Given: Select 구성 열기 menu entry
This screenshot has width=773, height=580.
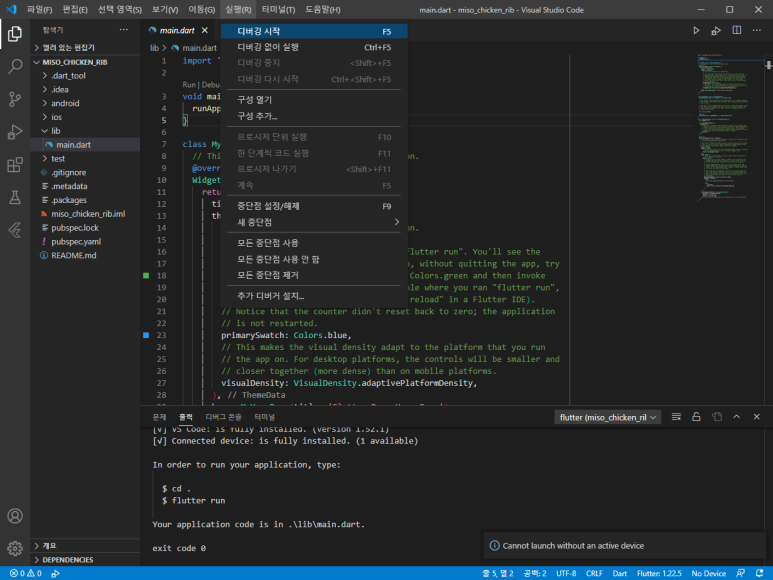Looking at the screenshot, I should pyautogui.click(x=314, y=100).
